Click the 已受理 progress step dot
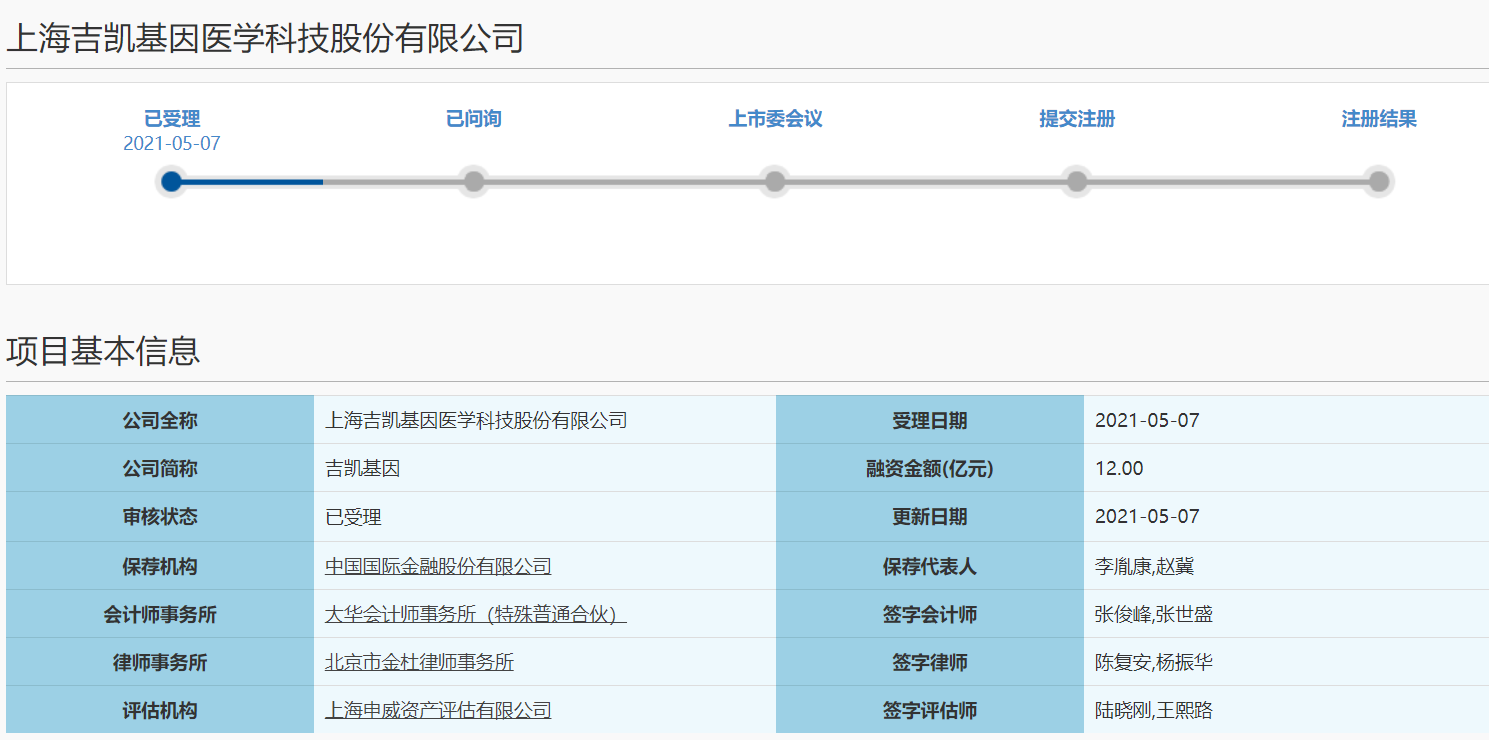The height and width of the screenshot is (740, 1489). coord(171,181)
